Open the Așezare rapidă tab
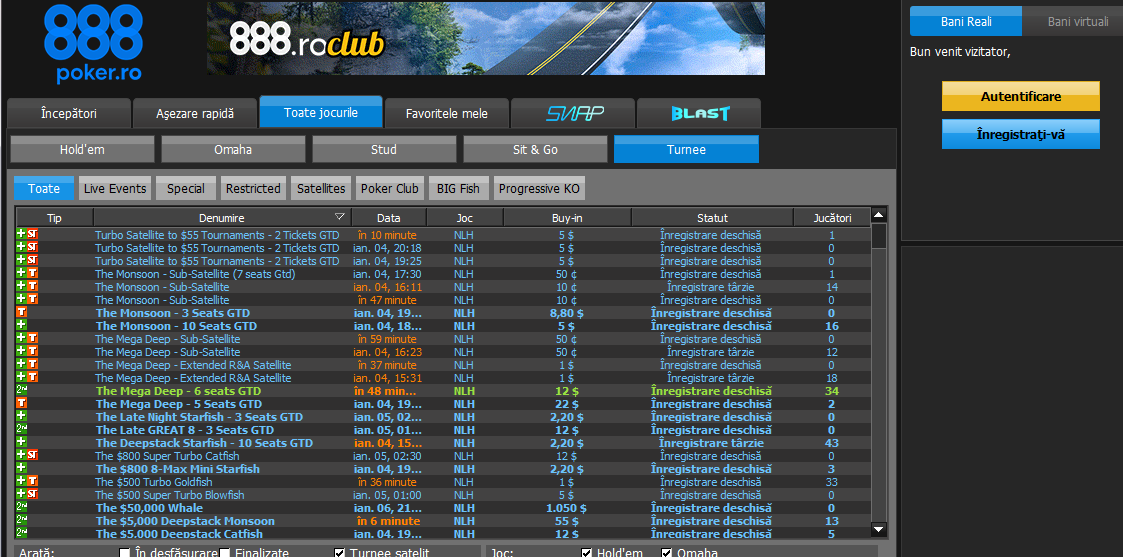This screenshot has height=557, width=1123. pos(195,114)
